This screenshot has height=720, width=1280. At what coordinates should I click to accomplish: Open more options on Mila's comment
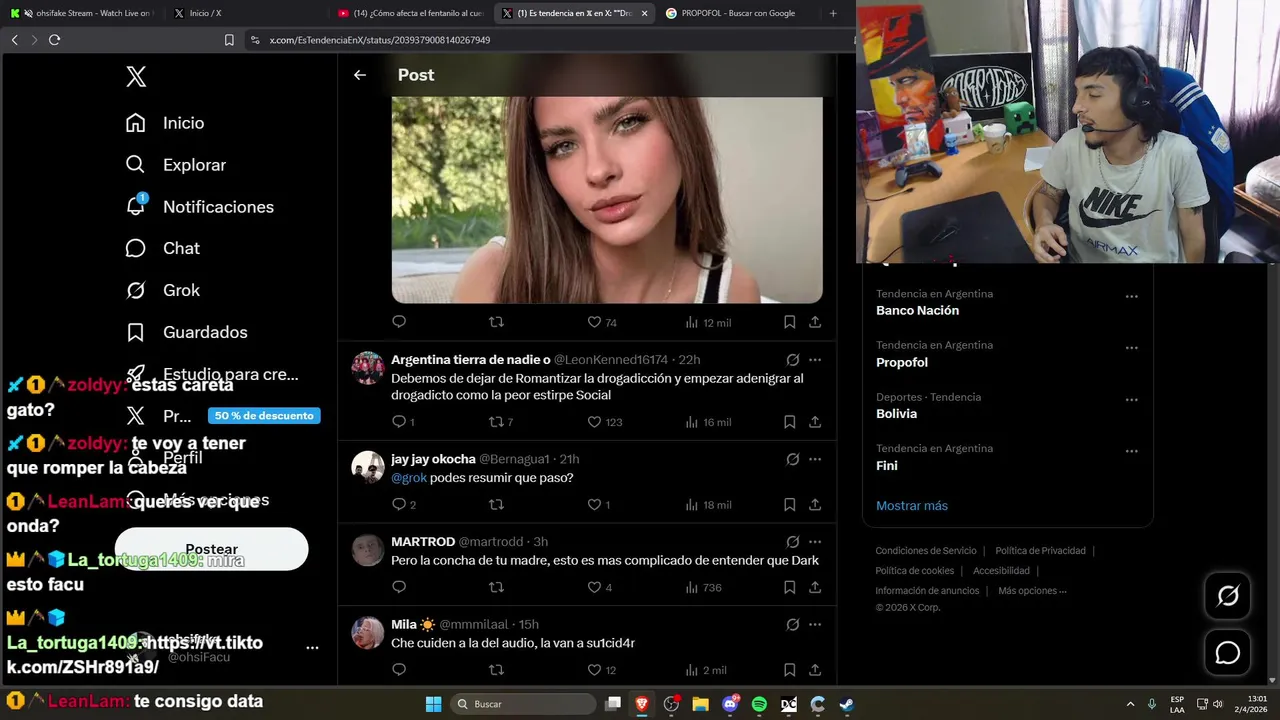815,625
